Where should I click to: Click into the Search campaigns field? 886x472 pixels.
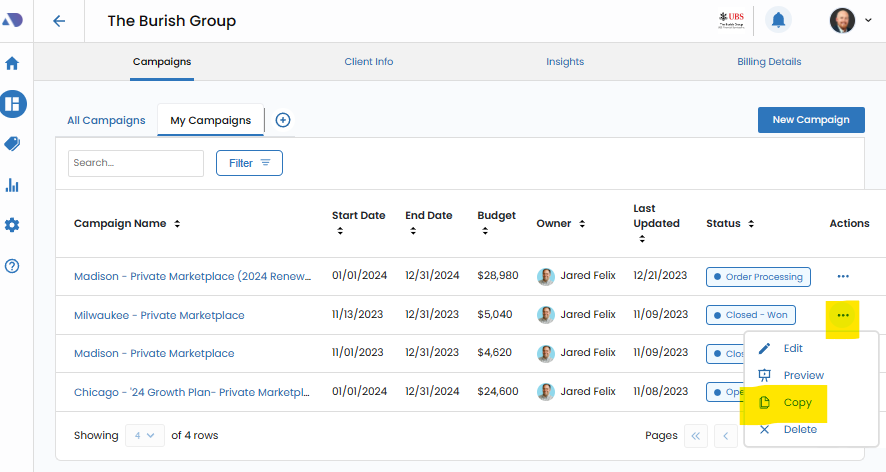click(x=135, y=163)
